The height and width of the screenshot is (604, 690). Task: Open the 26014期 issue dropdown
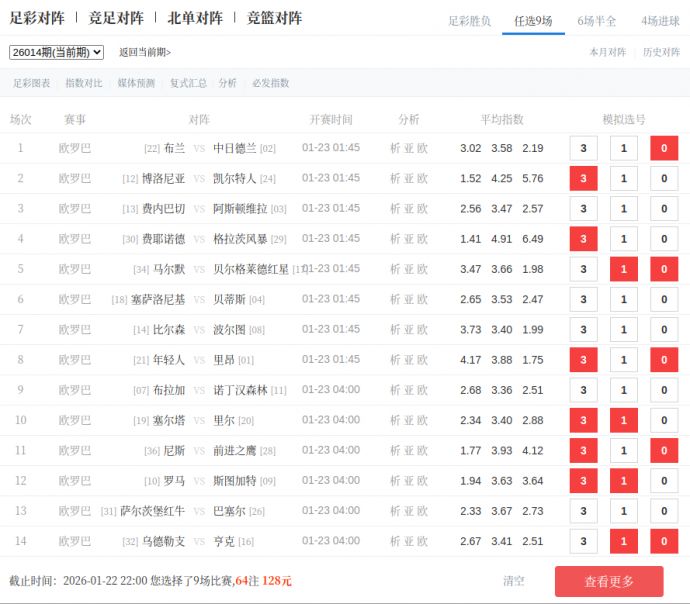(x=56, y=52)
